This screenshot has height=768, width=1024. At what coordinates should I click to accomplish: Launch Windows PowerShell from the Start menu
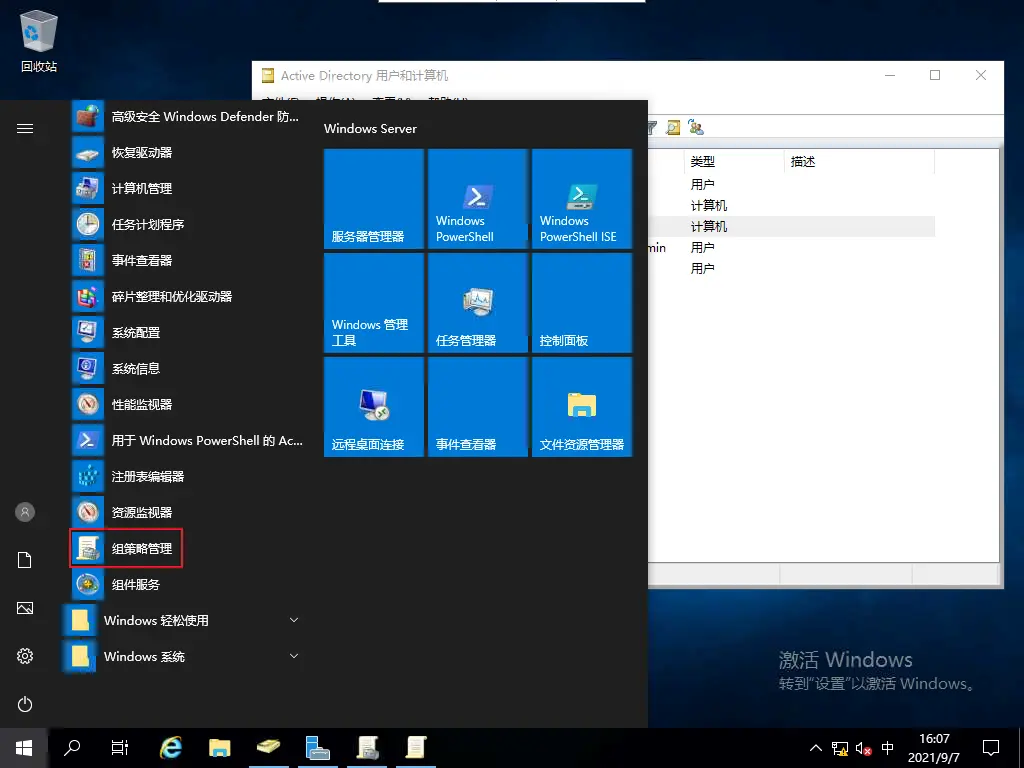click(477, 198)
